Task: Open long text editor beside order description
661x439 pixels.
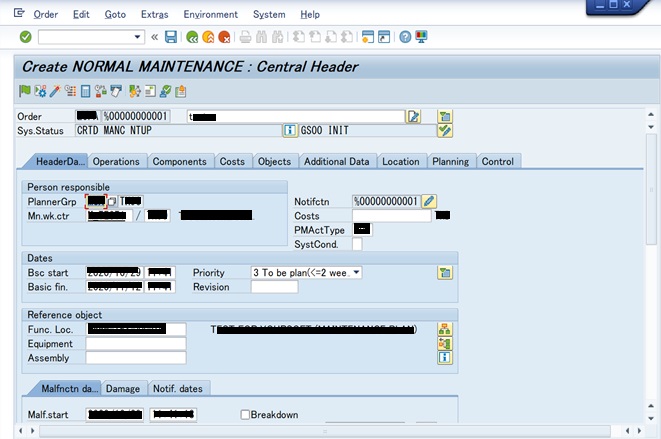Action: point(414,116)
